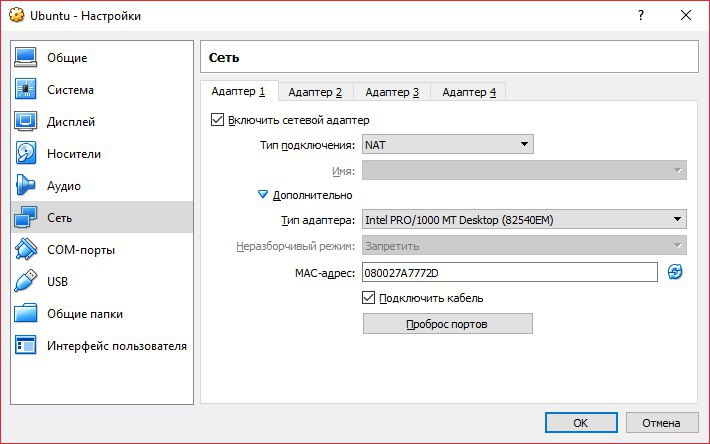This screenshot has height=444, width=710.
Task: Open the Тип подключения NAT dropdown
Action: [448, 144]
